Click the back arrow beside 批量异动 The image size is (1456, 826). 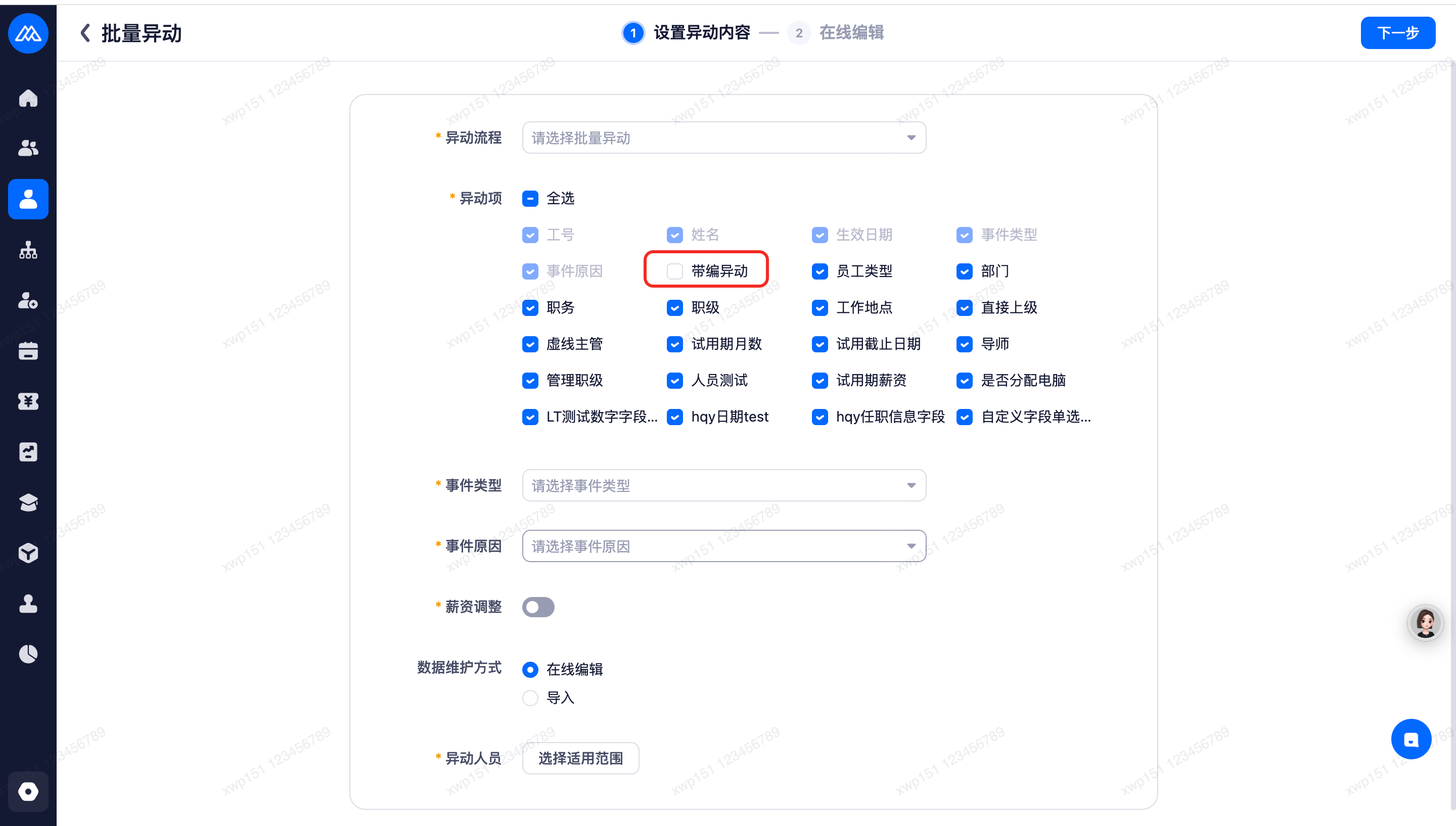[x=85, y=33]
